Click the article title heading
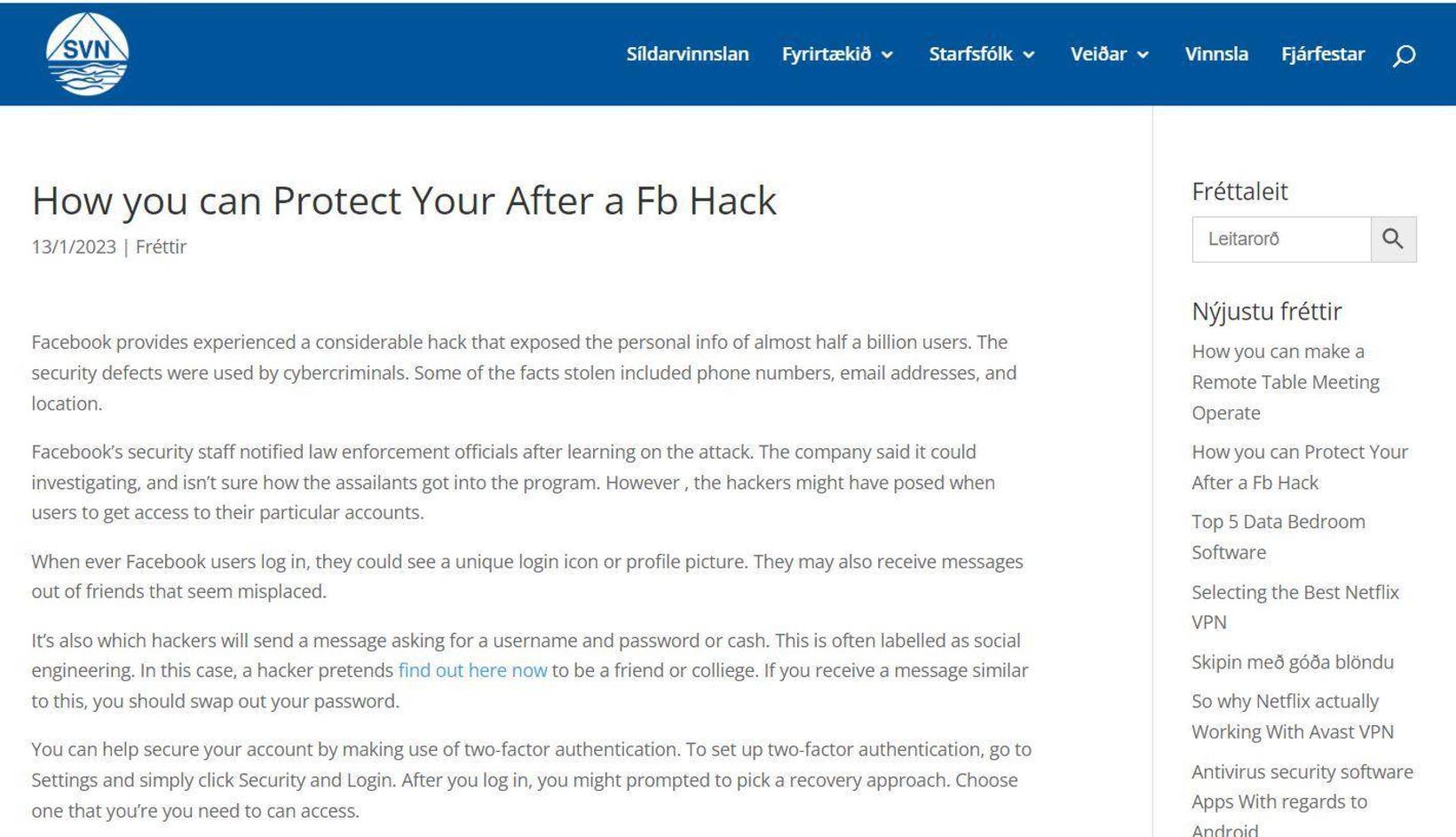Viewport: 1456px width, 837px height. (404, 201)
